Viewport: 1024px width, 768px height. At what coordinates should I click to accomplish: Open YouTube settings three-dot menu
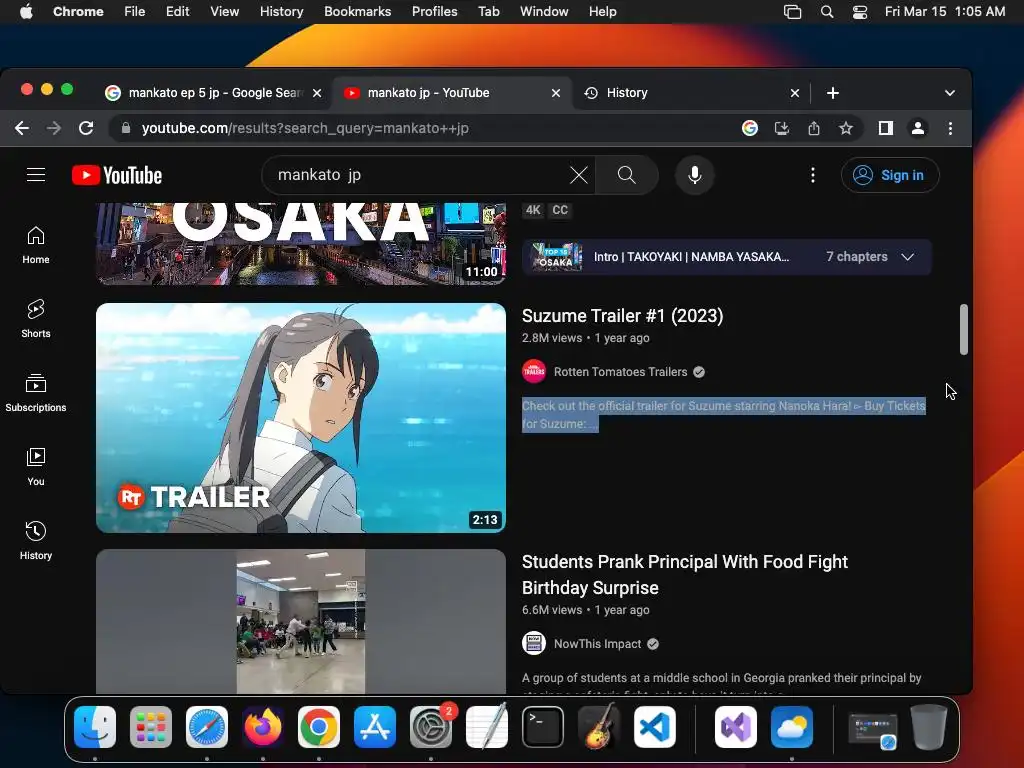[812, 175]
